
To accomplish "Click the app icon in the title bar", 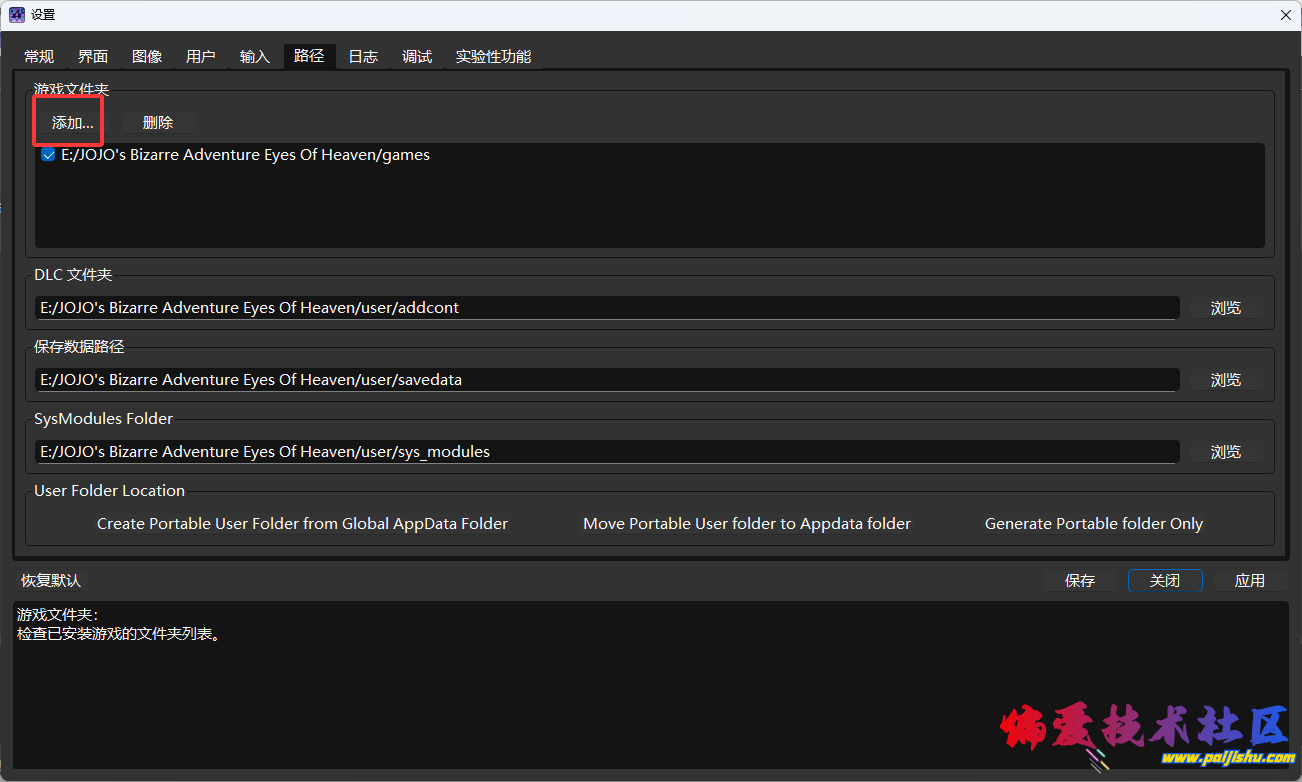I will (16, 15).
